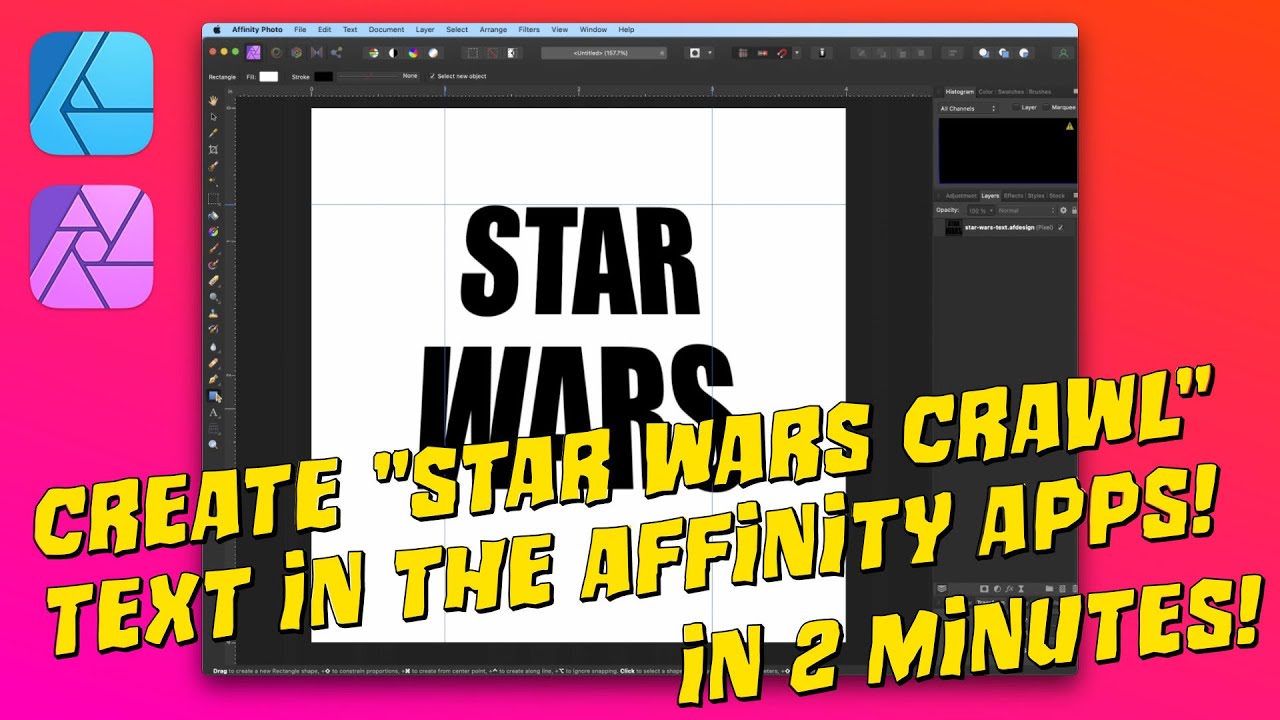This screenshot has height=720, width=1280.
Task: Select the Rectangle shape tool
Action: pyautogui.click(x=213, y=396)
